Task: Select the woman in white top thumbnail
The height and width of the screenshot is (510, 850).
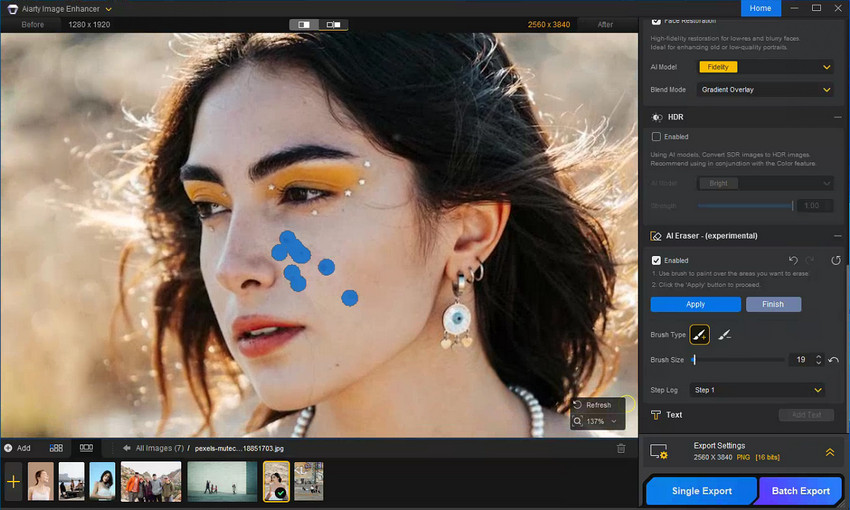Action: pos(41,481)
